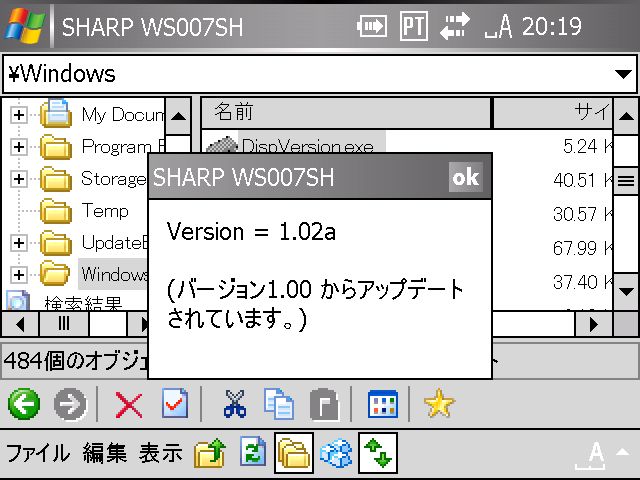Open the ¥Windows path dropdown arrow
Screen dimensions: 640x480
point(623,74)
